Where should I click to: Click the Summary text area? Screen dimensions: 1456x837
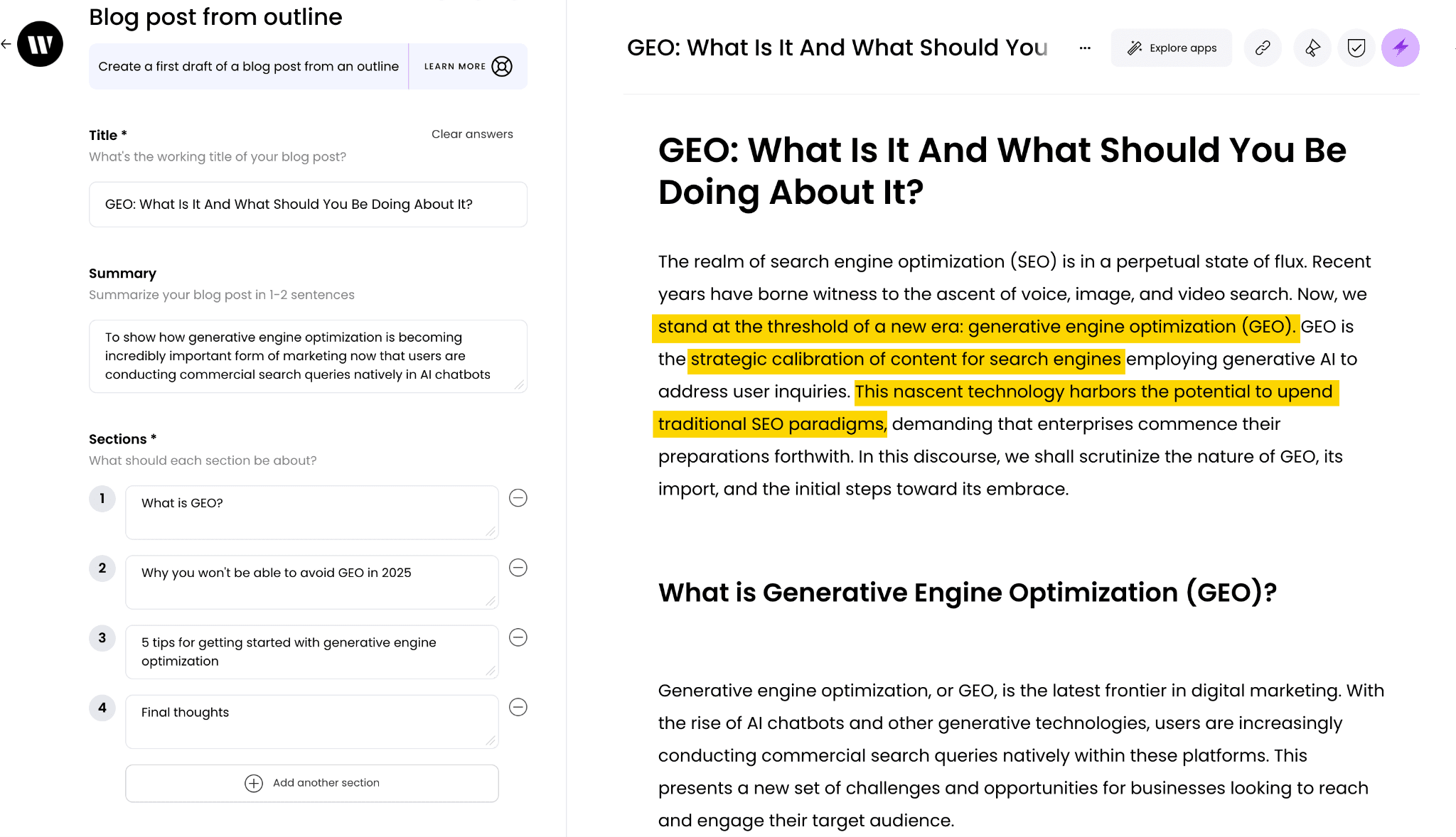coord(308,355)
